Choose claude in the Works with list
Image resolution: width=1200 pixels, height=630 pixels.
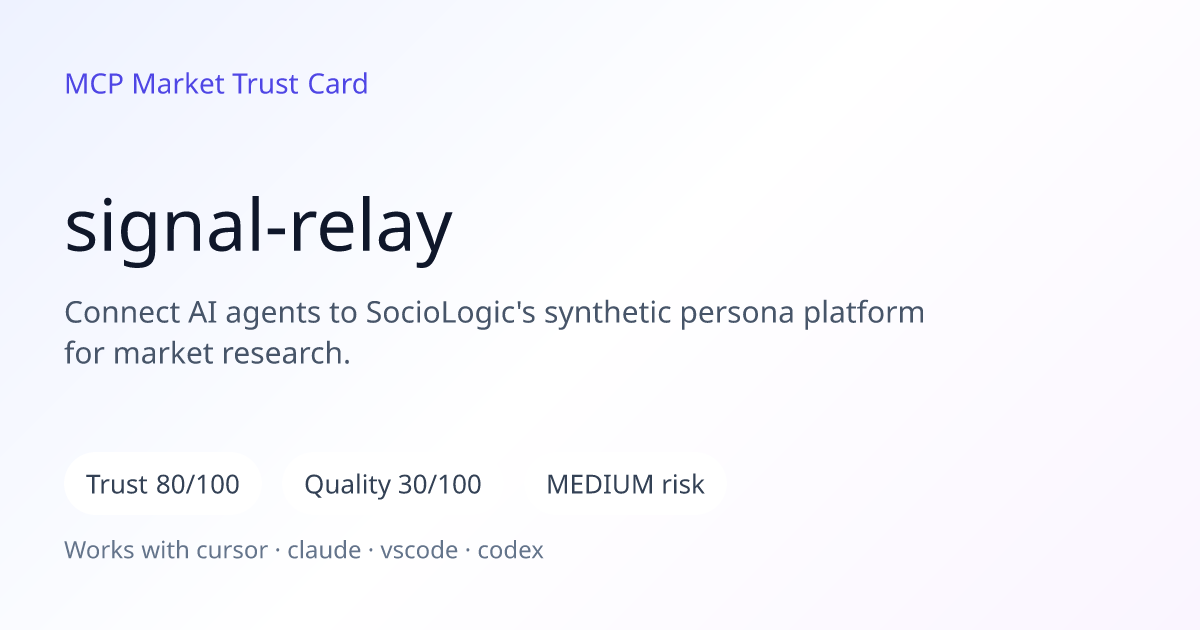[324, 550]
